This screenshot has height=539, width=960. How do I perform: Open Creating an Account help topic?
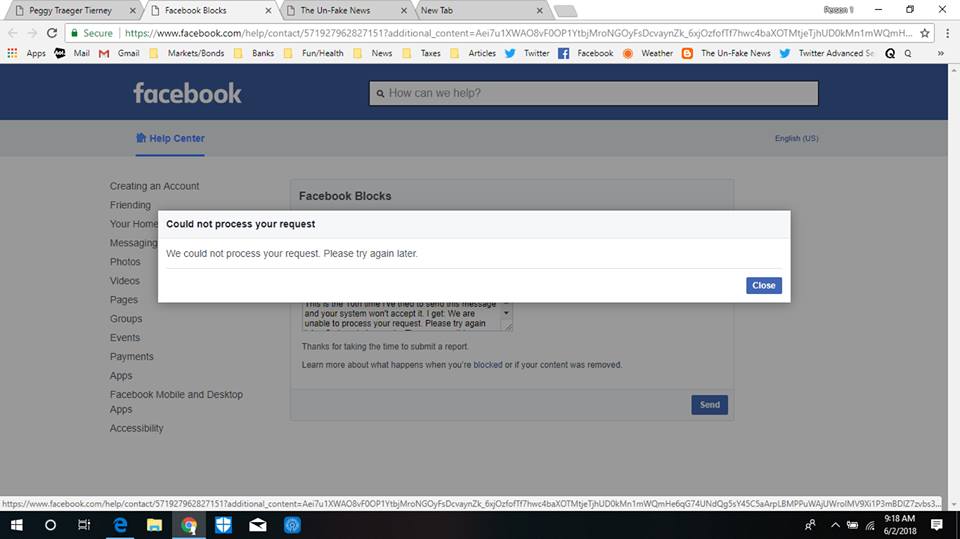pos(154,186)
